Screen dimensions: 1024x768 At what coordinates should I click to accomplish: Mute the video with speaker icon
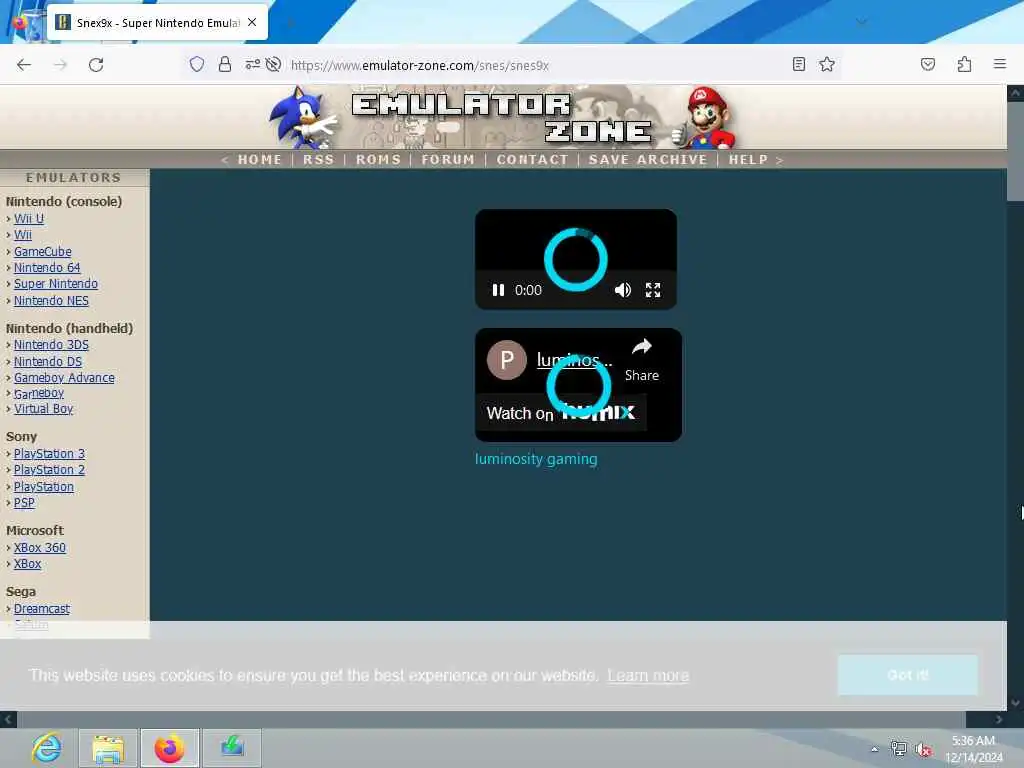[622, 290]
